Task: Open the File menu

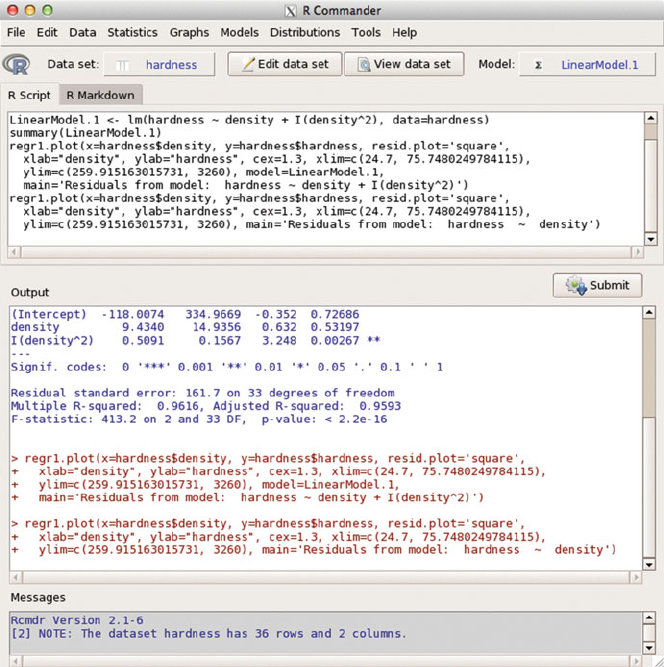Action: (16, 32)
